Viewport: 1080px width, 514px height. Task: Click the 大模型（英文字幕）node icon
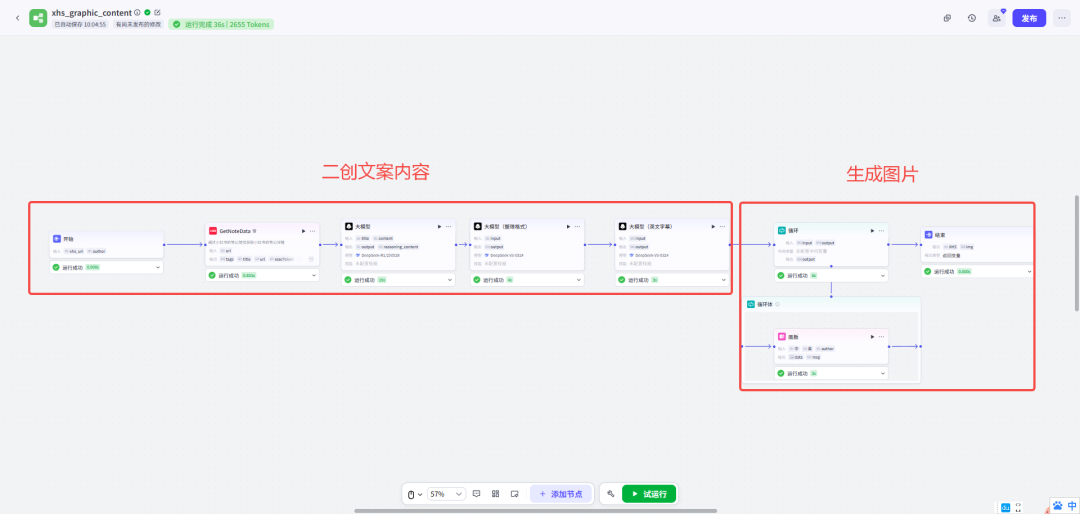[623, 226]
